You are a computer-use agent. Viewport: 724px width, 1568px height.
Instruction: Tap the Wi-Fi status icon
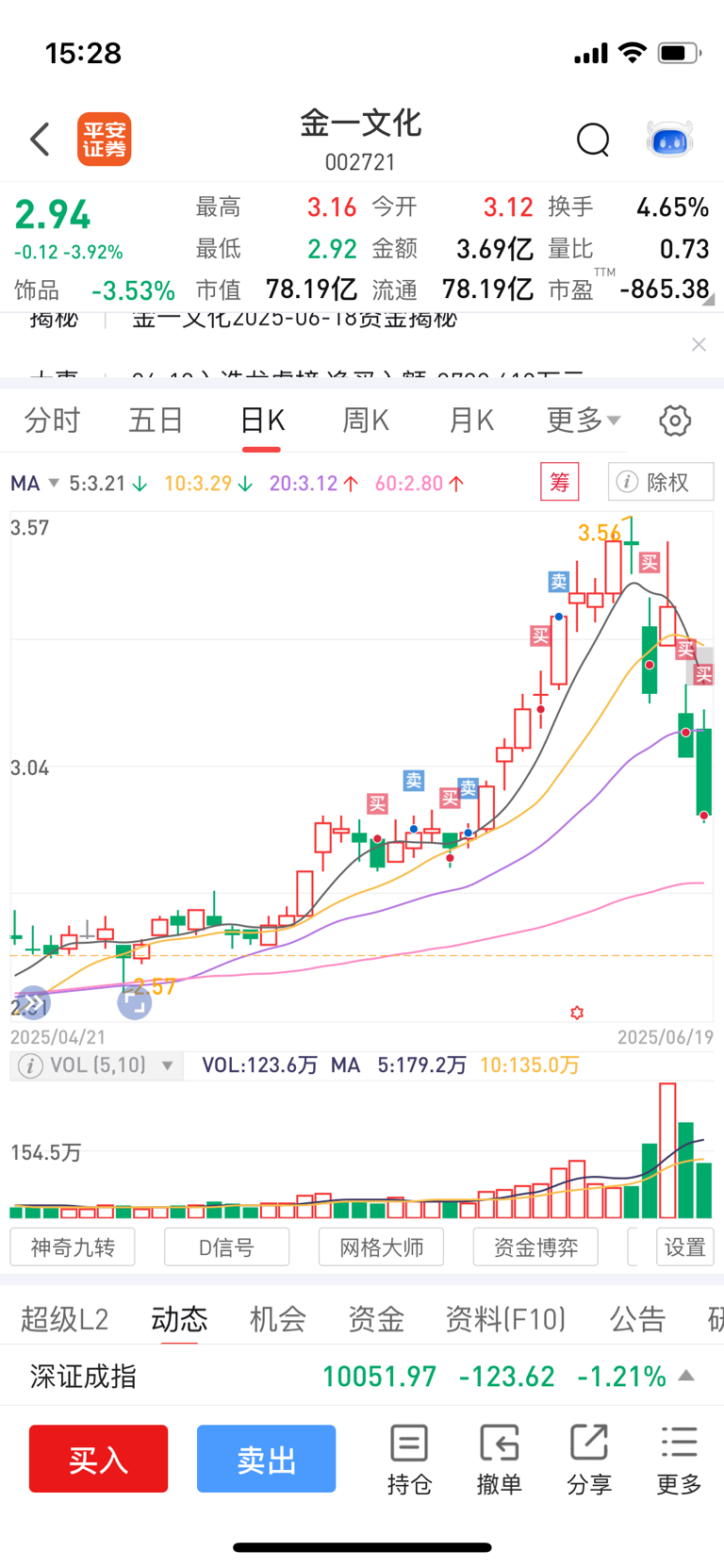633,53
